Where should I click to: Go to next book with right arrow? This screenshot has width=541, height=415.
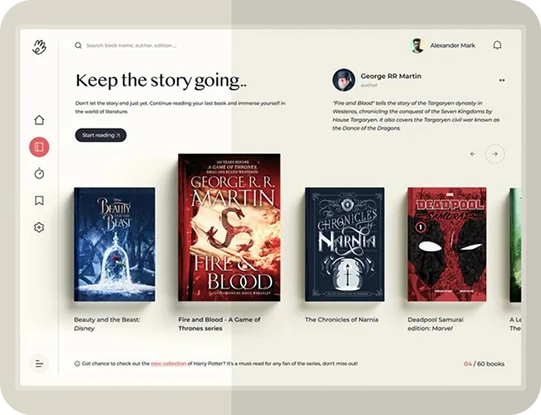pyautogui.click(x=495, y=154)
